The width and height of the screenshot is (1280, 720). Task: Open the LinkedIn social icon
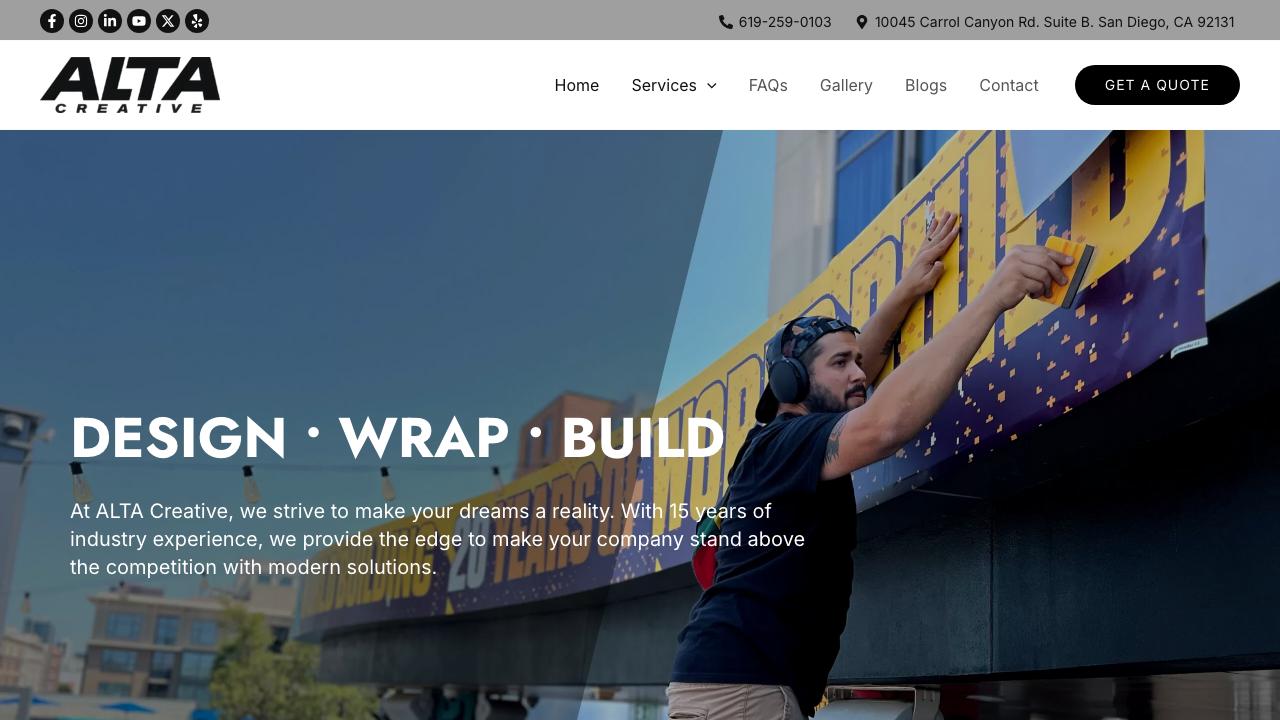110,21
